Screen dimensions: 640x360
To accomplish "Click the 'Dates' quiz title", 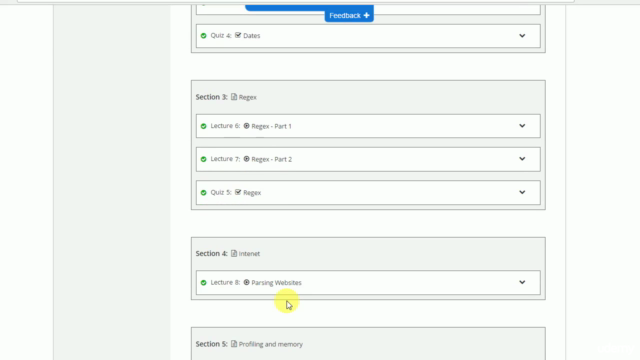I will [x=251, y=36].
